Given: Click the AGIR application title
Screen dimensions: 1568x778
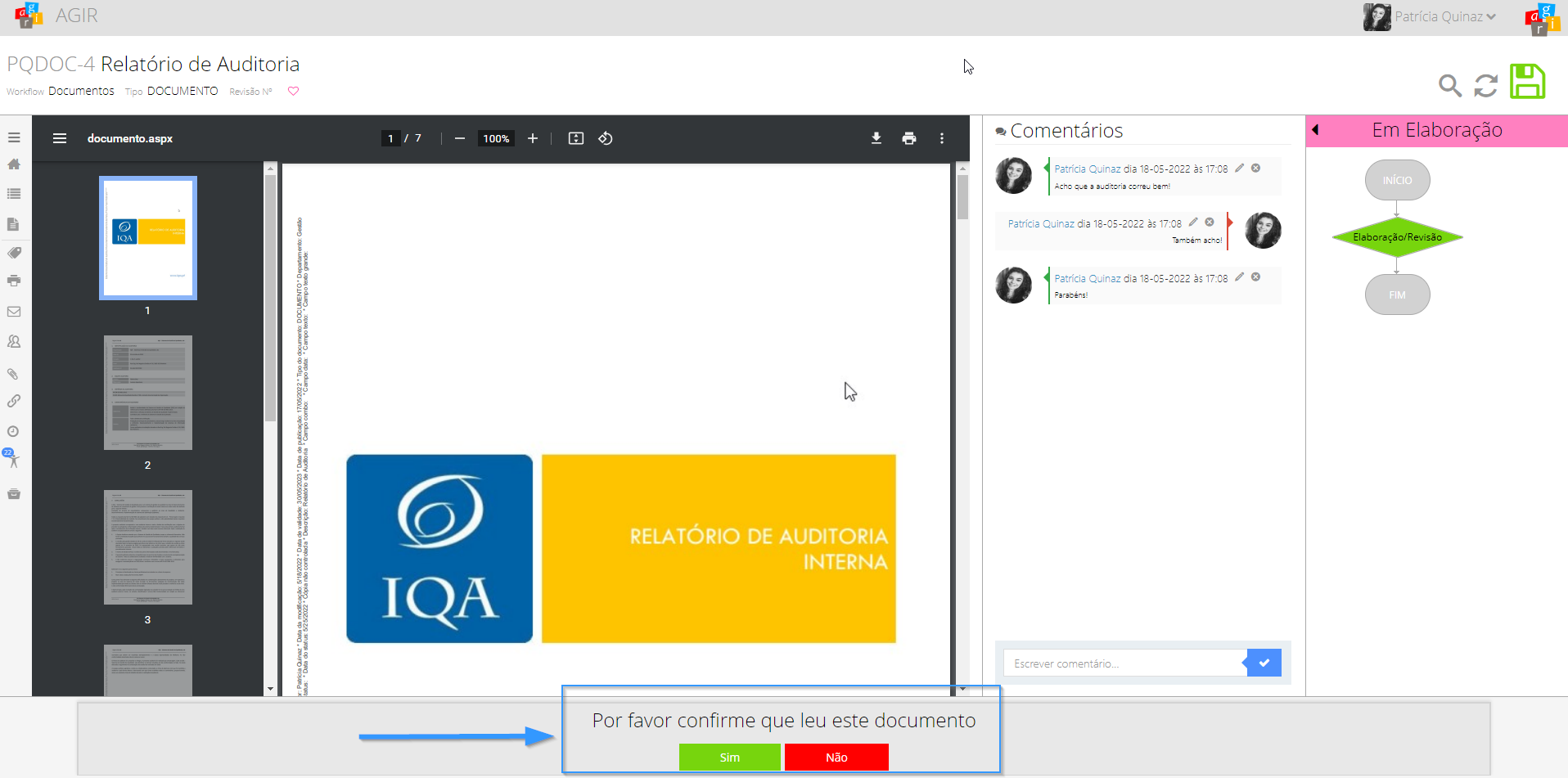Looking at the screenshot, I should click(x=77, y=16).
